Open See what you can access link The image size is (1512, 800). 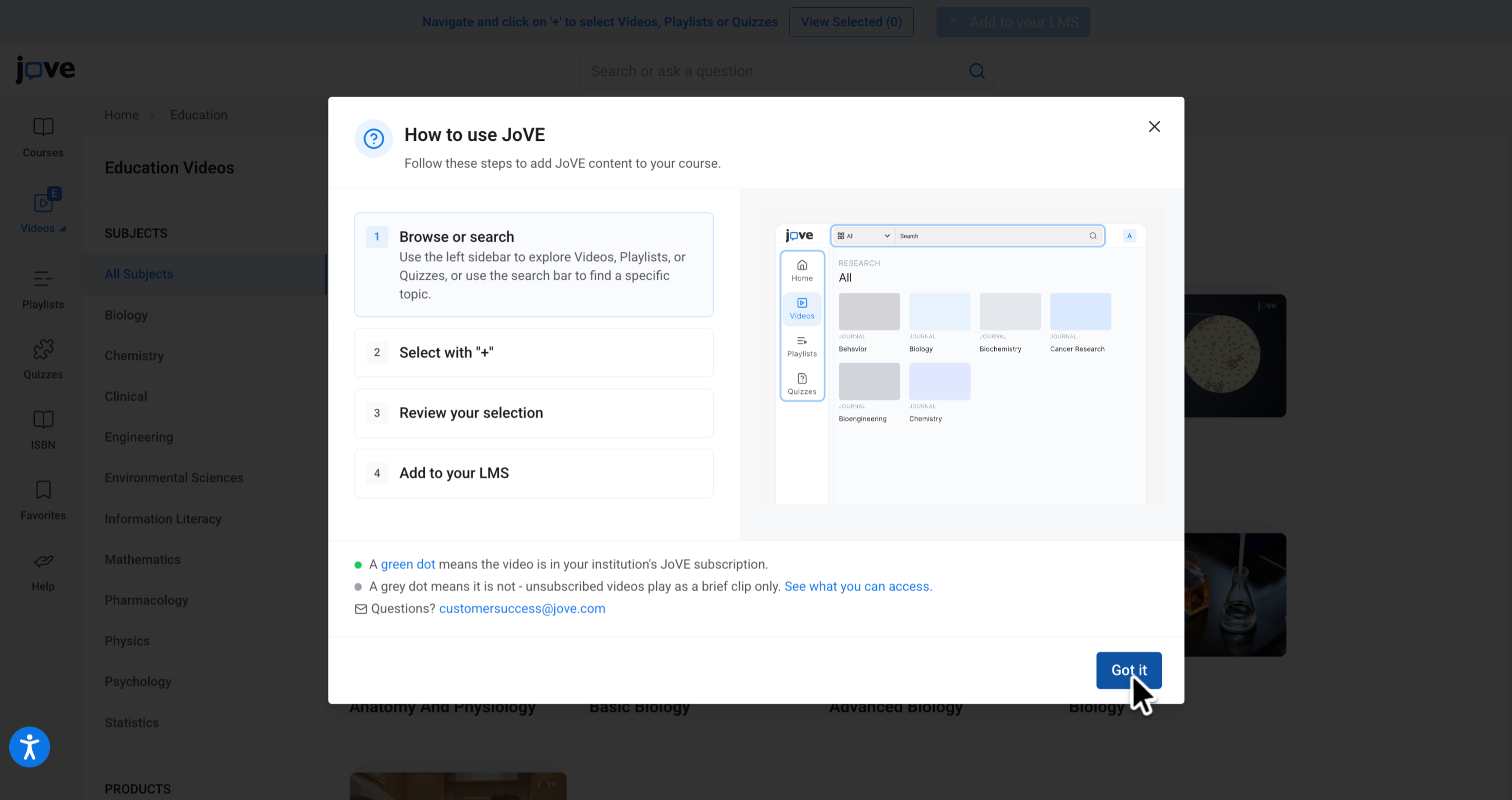858,586
